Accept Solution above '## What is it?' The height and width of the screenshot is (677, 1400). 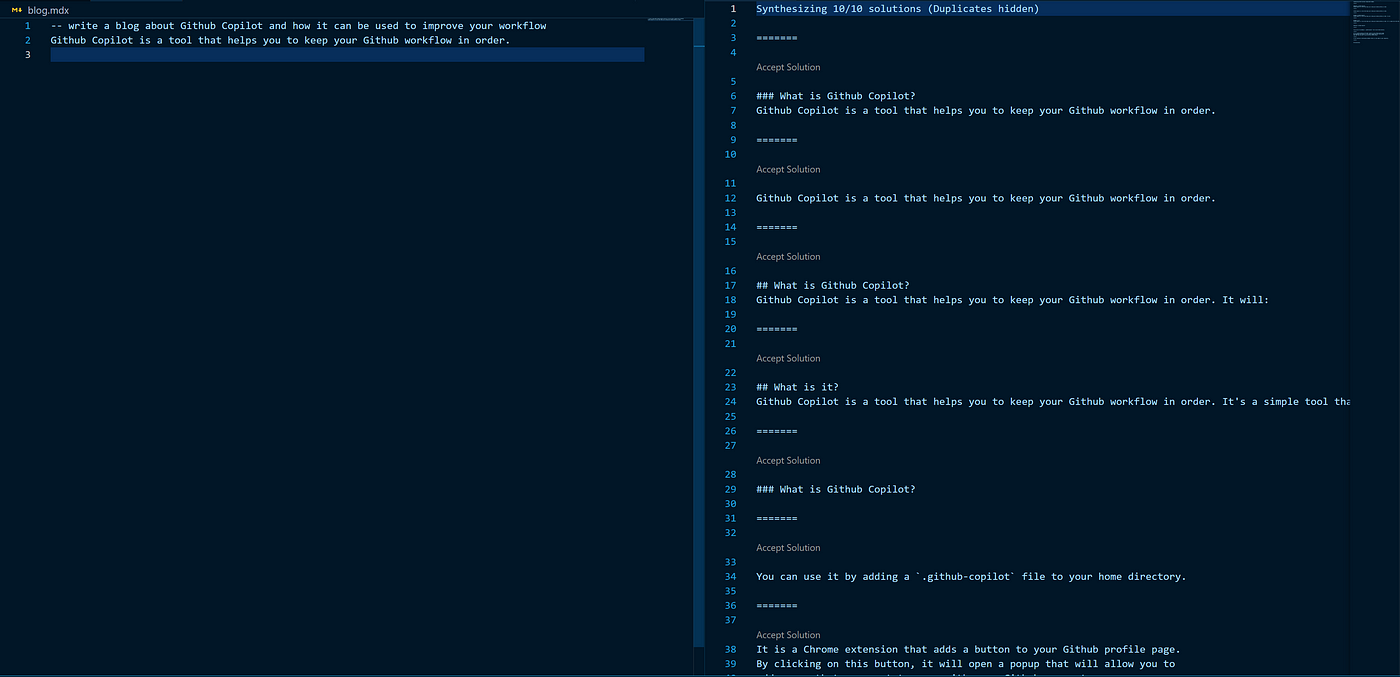tap(788, 358)
